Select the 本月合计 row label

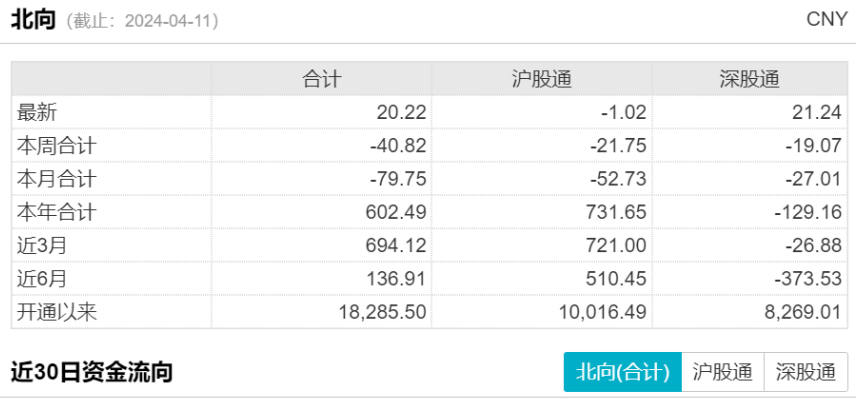[x=56, y=179]
